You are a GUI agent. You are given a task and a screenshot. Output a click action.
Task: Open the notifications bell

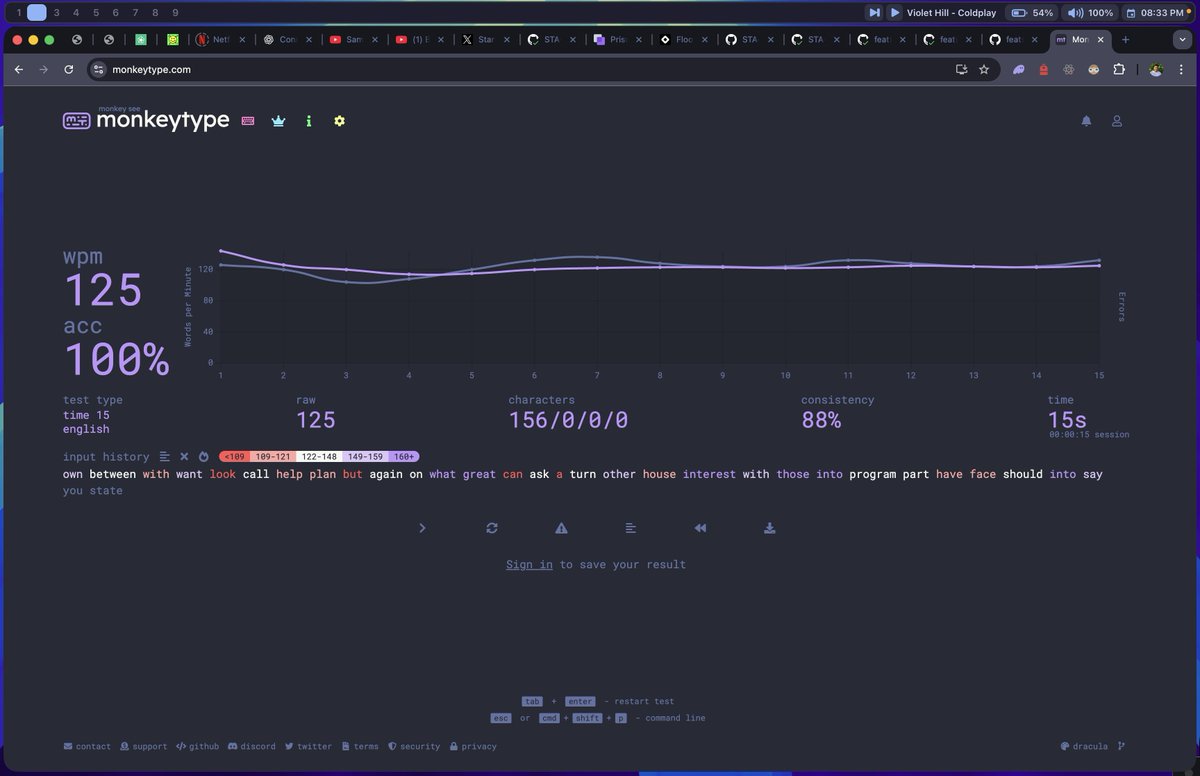(1087, 121)
